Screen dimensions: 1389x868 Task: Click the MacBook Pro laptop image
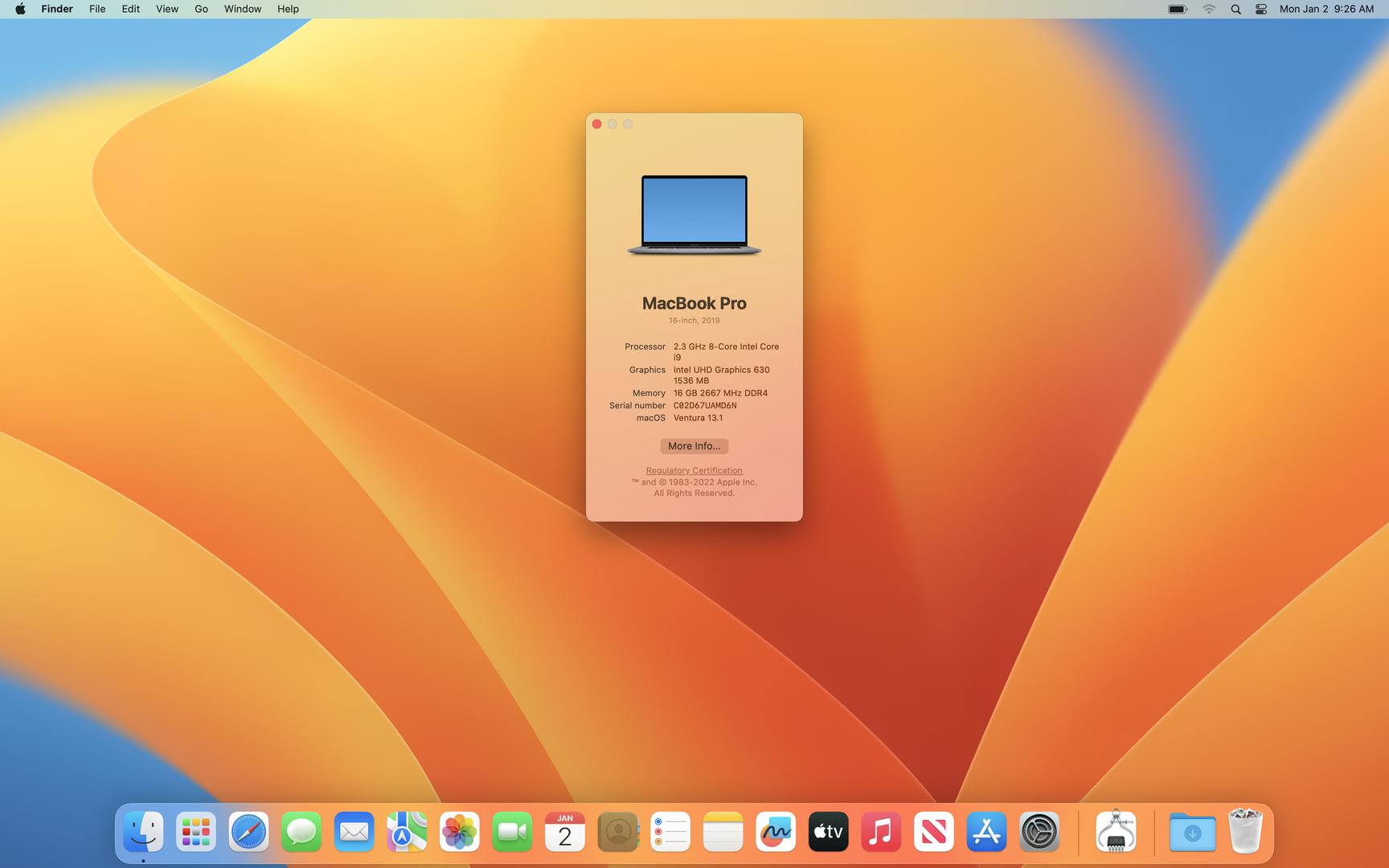click(x=694, y=215)
